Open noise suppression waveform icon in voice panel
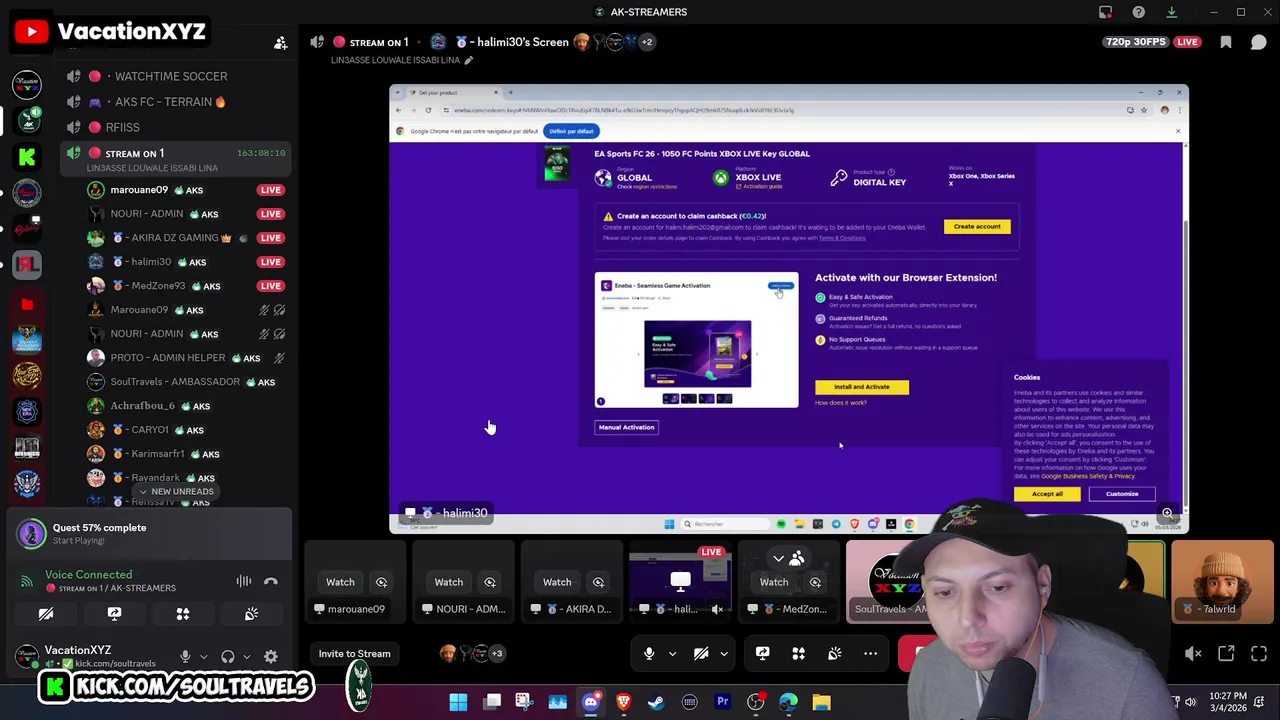Viewport: 1280px width, 720px height. point(243,581)
